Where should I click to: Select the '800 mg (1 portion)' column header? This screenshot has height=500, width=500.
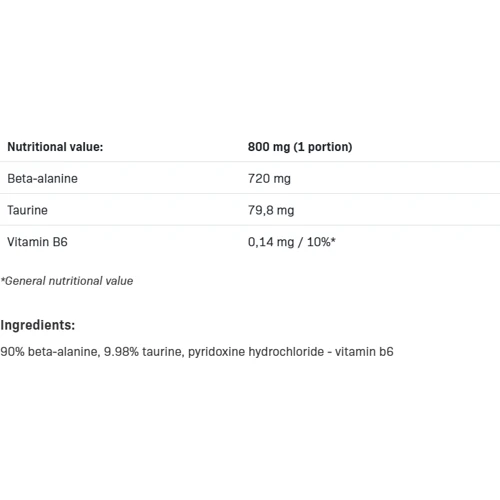point(300,147)
